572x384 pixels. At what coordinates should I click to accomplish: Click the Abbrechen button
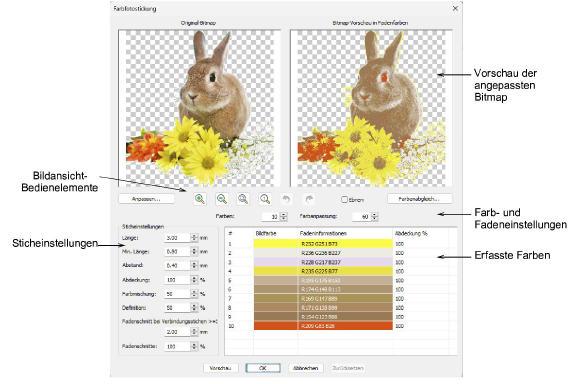[x=306, y=368]
